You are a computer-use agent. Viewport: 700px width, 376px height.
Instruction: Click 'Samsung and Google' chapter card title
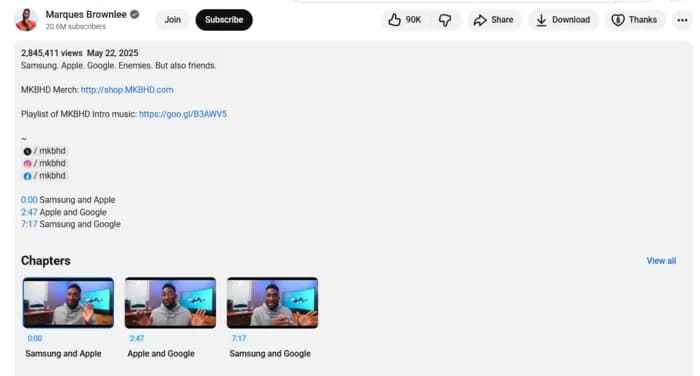coord(270,353)
